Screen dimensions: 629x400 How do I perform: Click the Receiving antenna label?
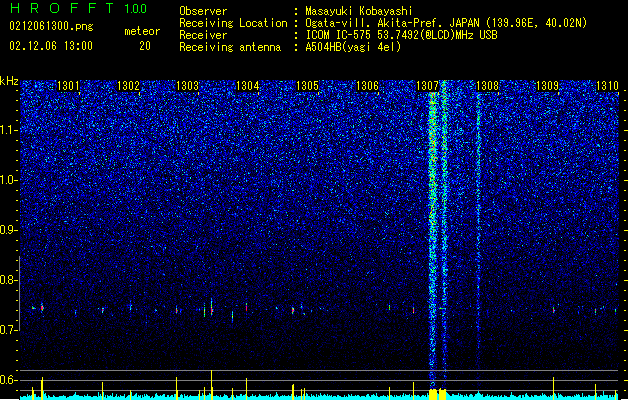(x=230, y=47)
